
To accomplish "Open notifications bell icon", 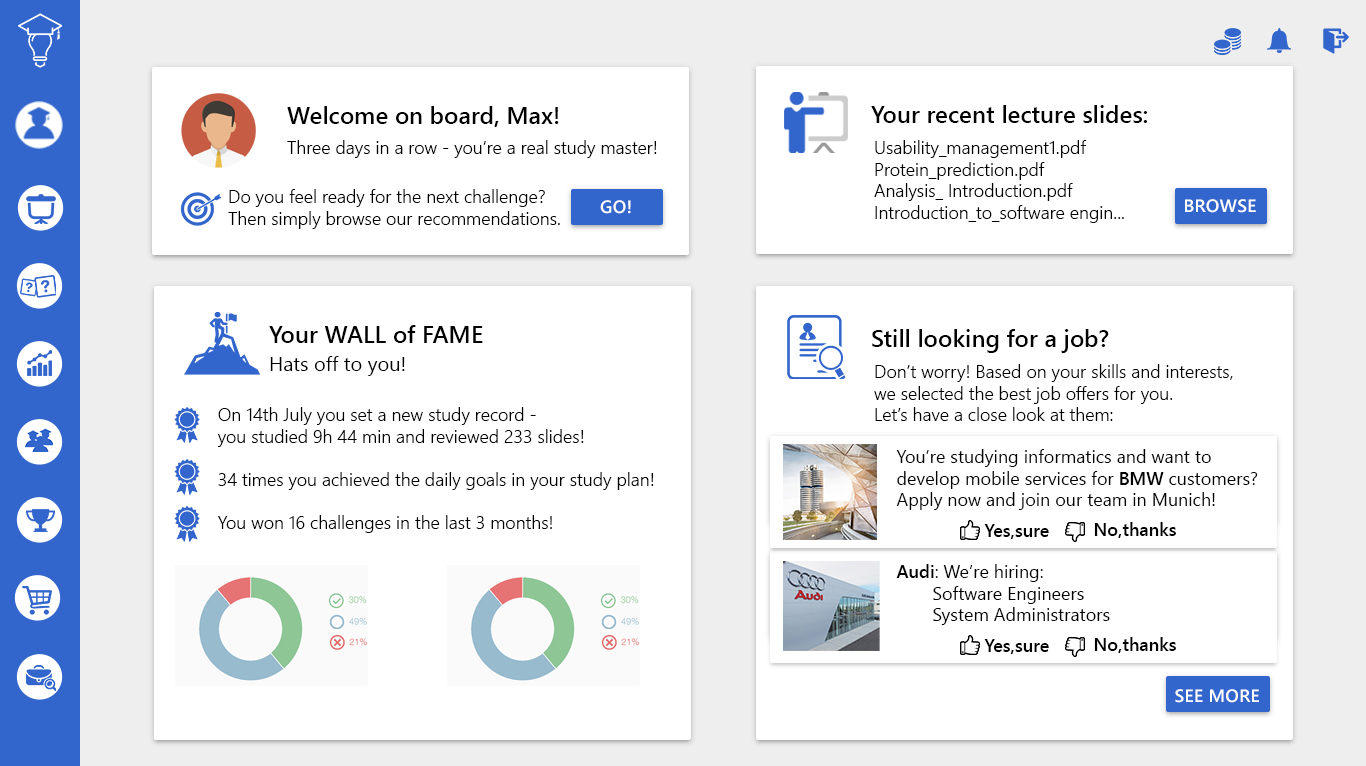I will coord(1279,41).
